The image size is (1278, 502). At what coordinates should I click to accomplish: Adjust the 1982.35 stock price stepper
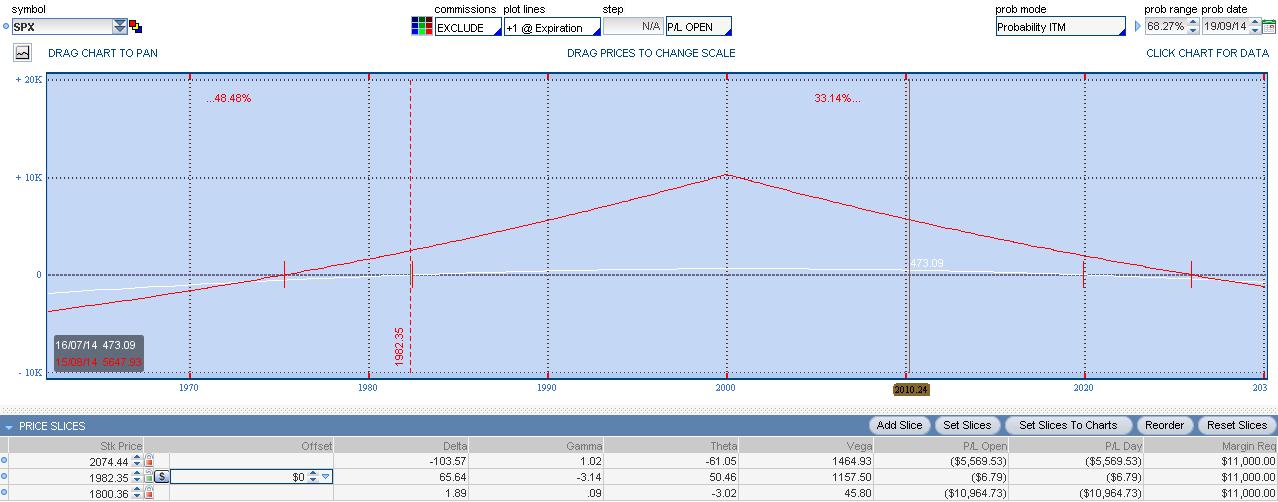click(x=137, y=477)
